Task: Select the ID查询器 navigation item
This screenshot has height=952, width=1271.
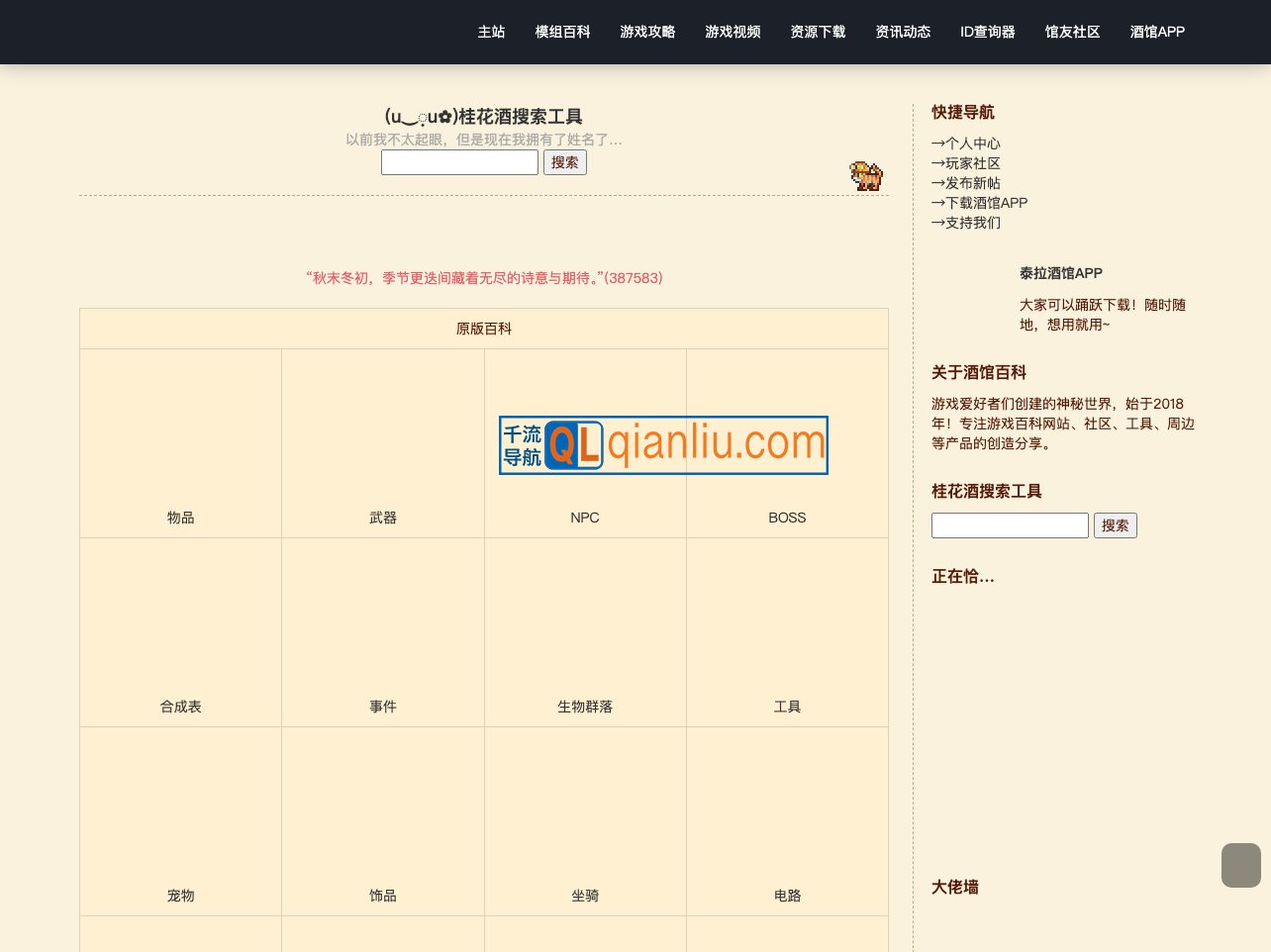Action: 987,32
